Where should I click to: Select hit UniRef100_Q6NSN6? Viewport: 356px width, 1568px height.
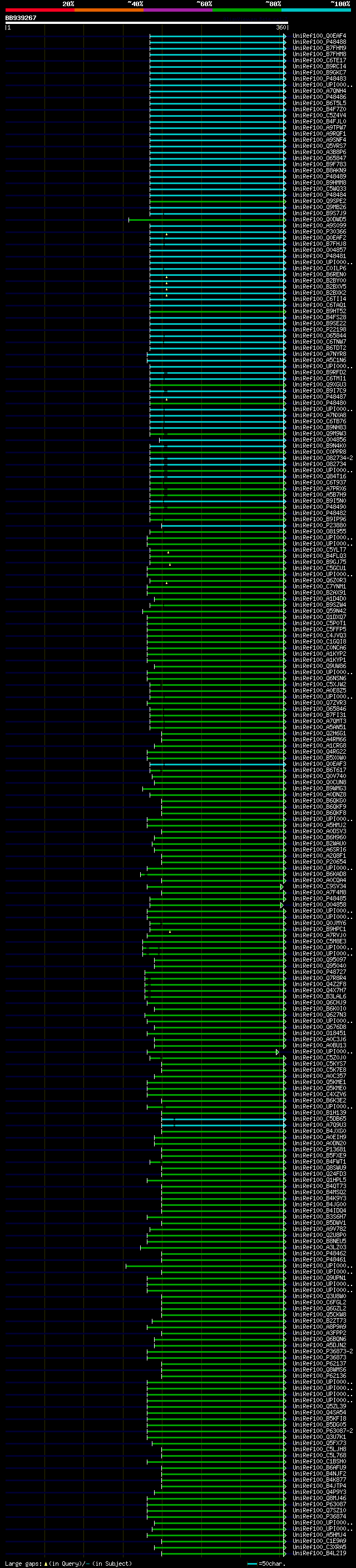pyautogui.click(x=319, y=678)
